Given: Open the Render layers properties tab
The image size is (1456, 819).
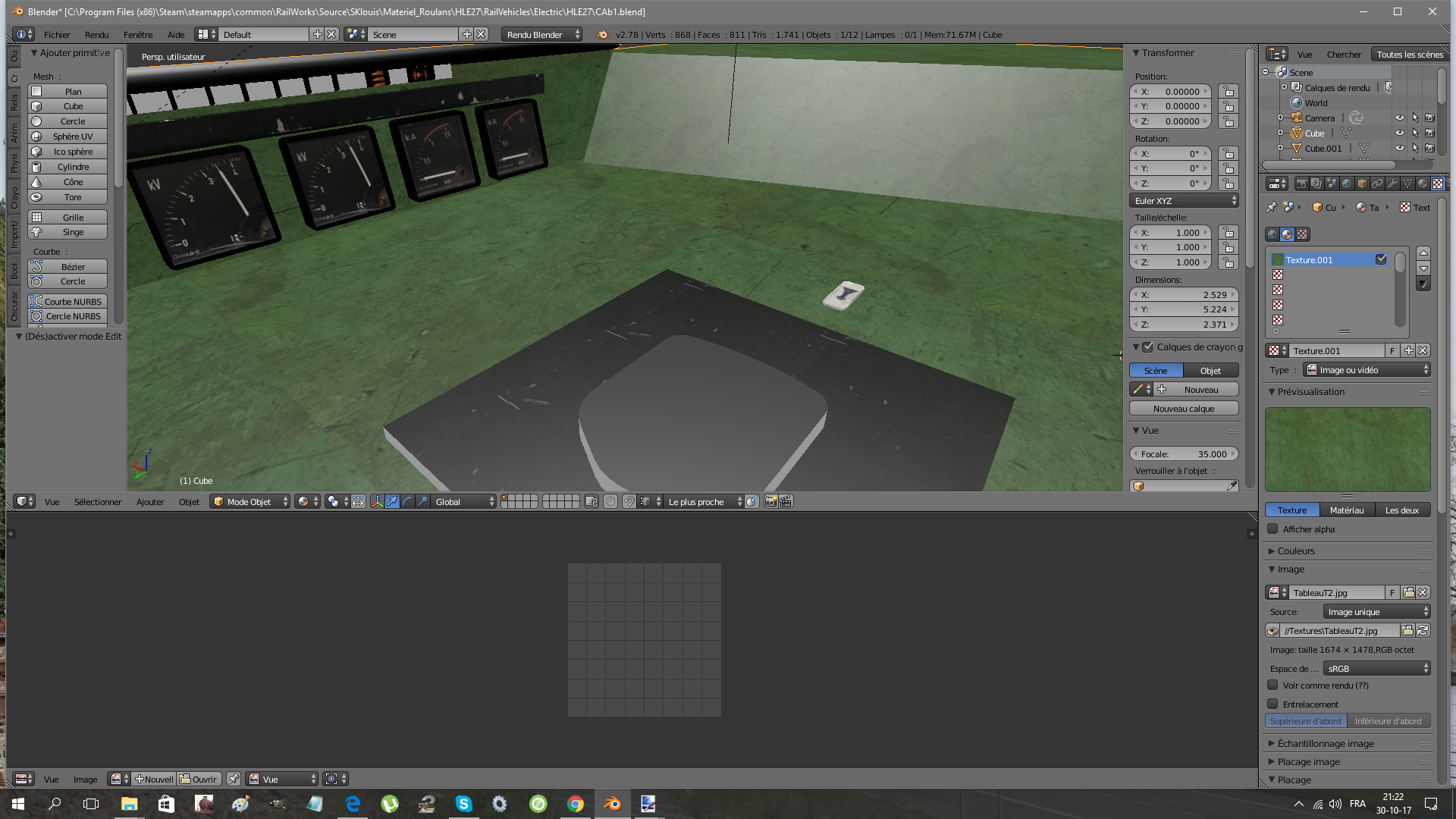Looking at the screenshot, I should click(1316, 184).
